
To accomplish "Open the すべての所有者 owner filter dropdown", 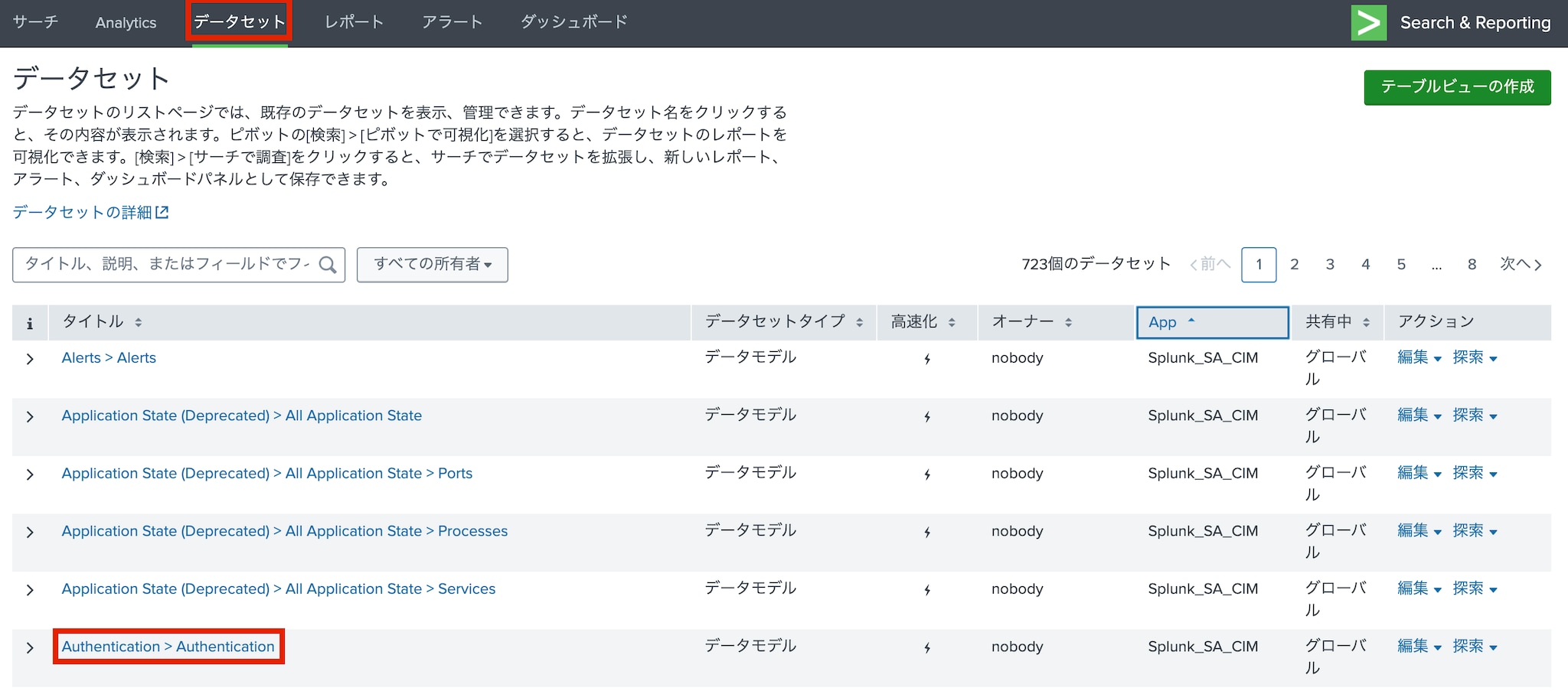I will 433,265.
